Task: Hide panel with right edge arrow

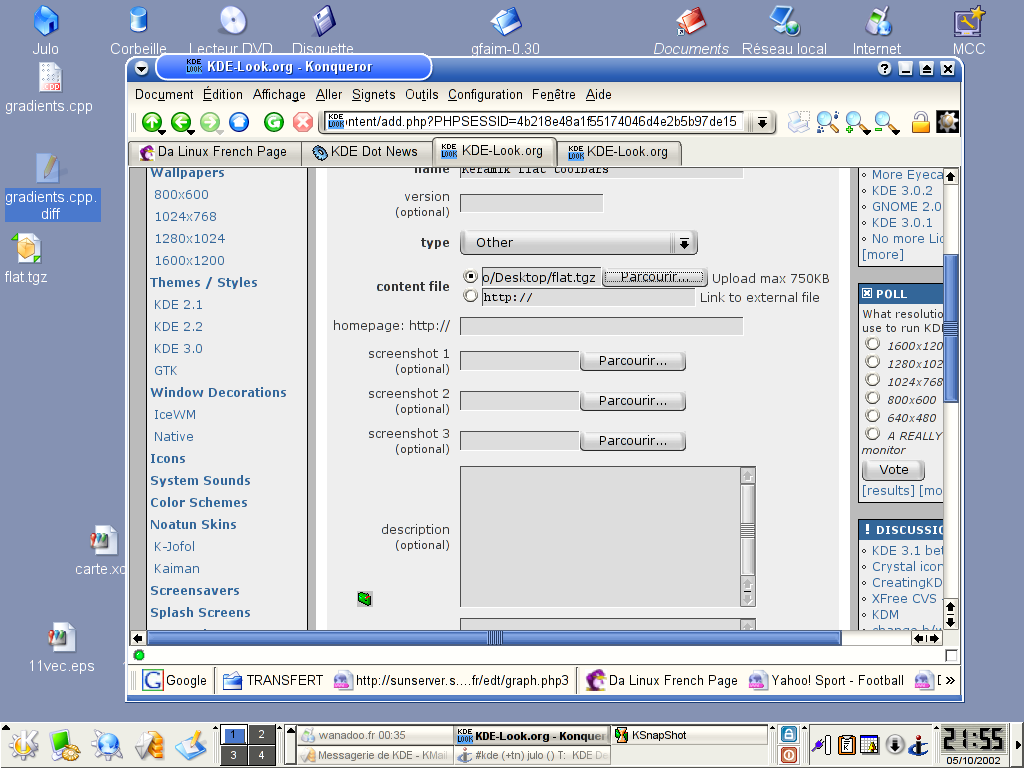Action: [1019, 744]
